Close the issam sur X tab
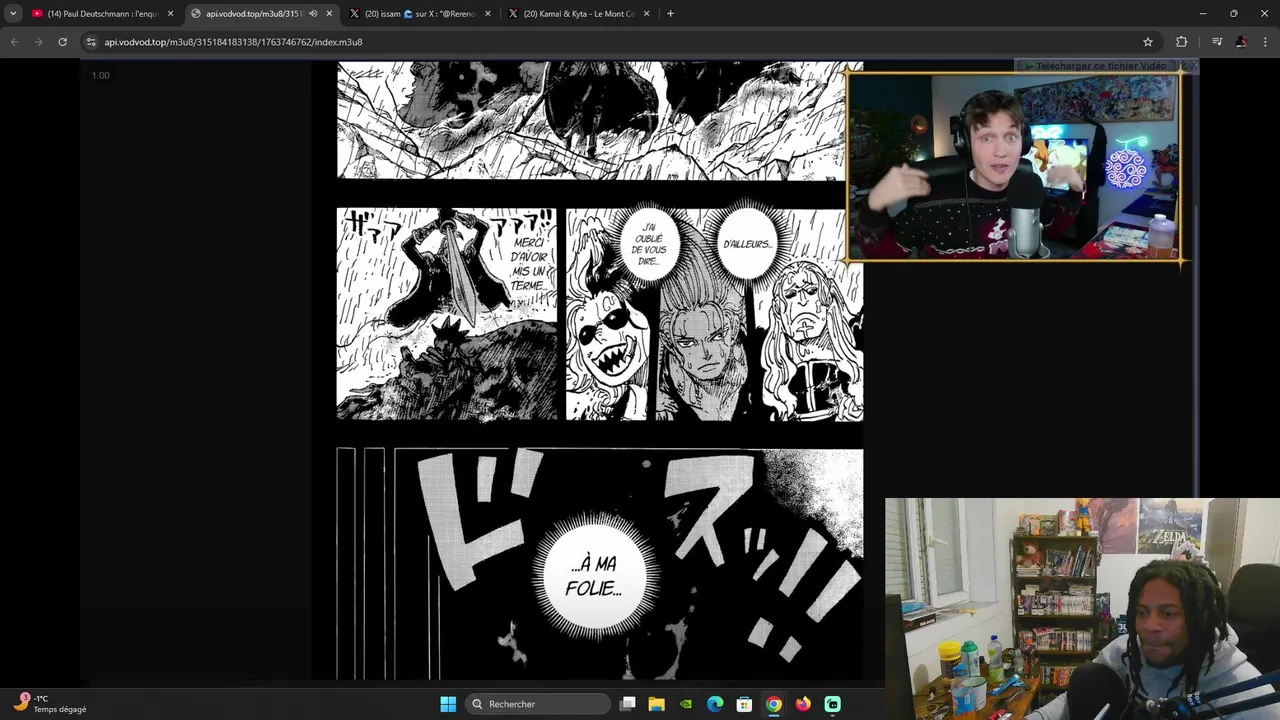Screen dimensions: 1280x720 click(488, 14)
